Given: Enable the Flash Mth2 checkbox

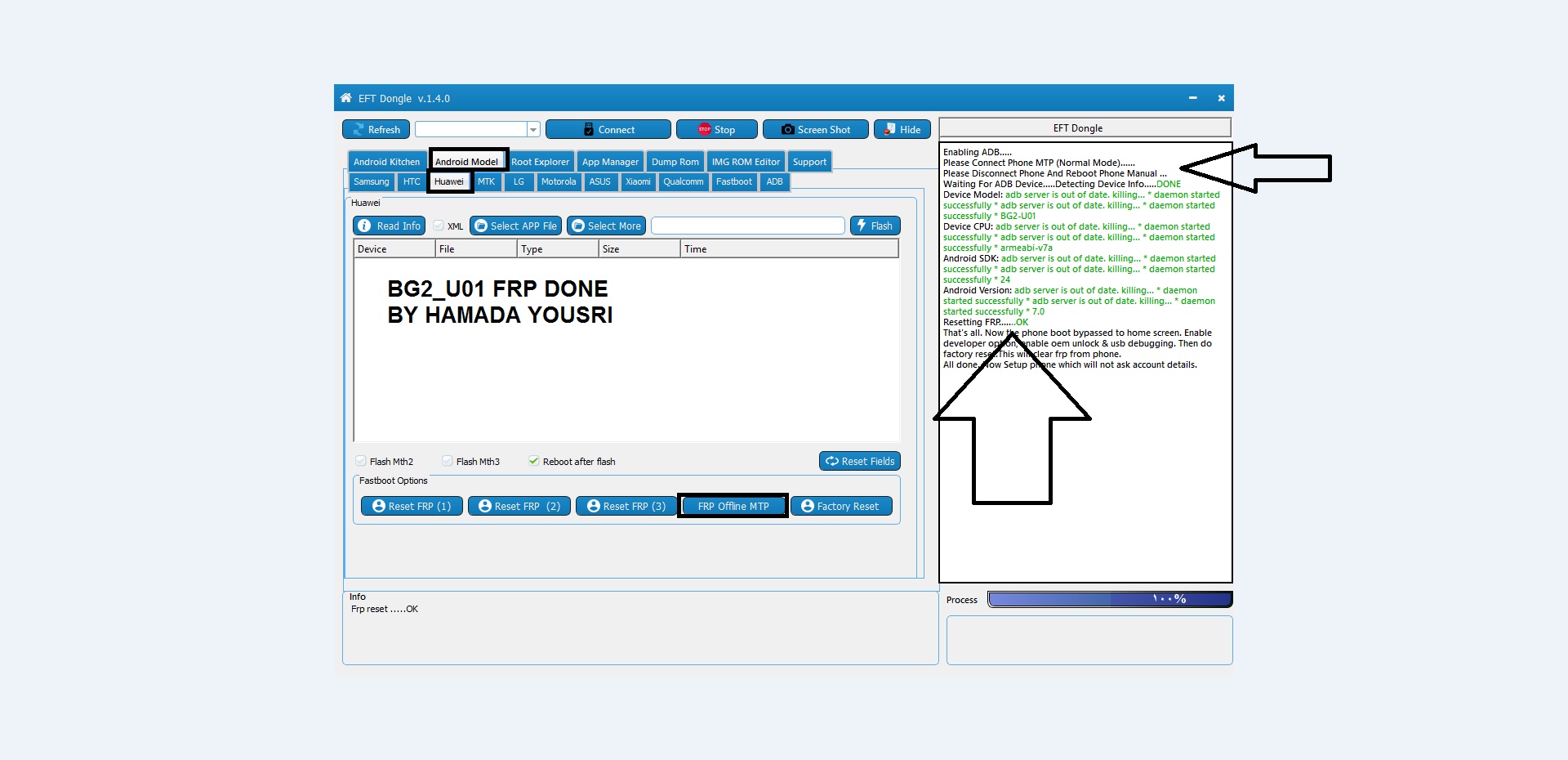Looking at the screenshot, I should (360, 461).
